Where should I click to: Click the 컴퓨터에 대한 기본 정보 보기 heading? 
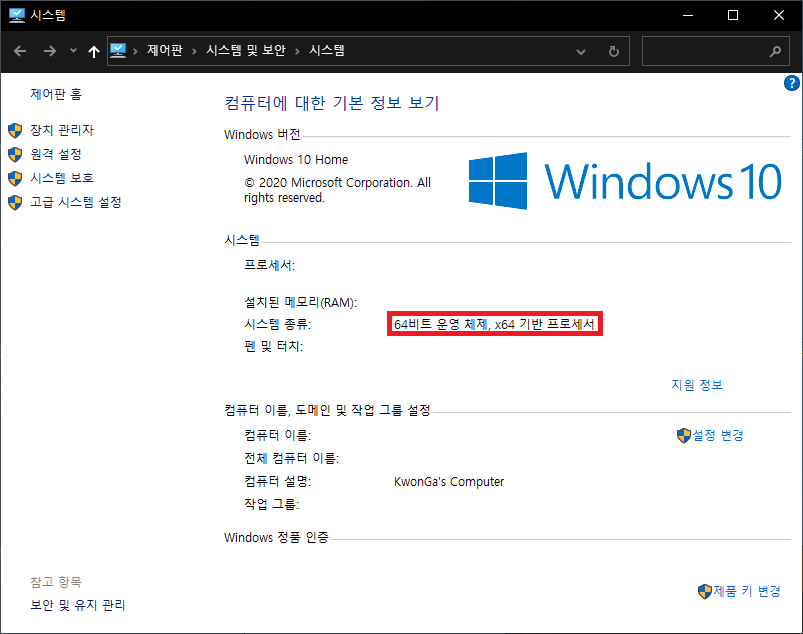click(x=332, y=103)
